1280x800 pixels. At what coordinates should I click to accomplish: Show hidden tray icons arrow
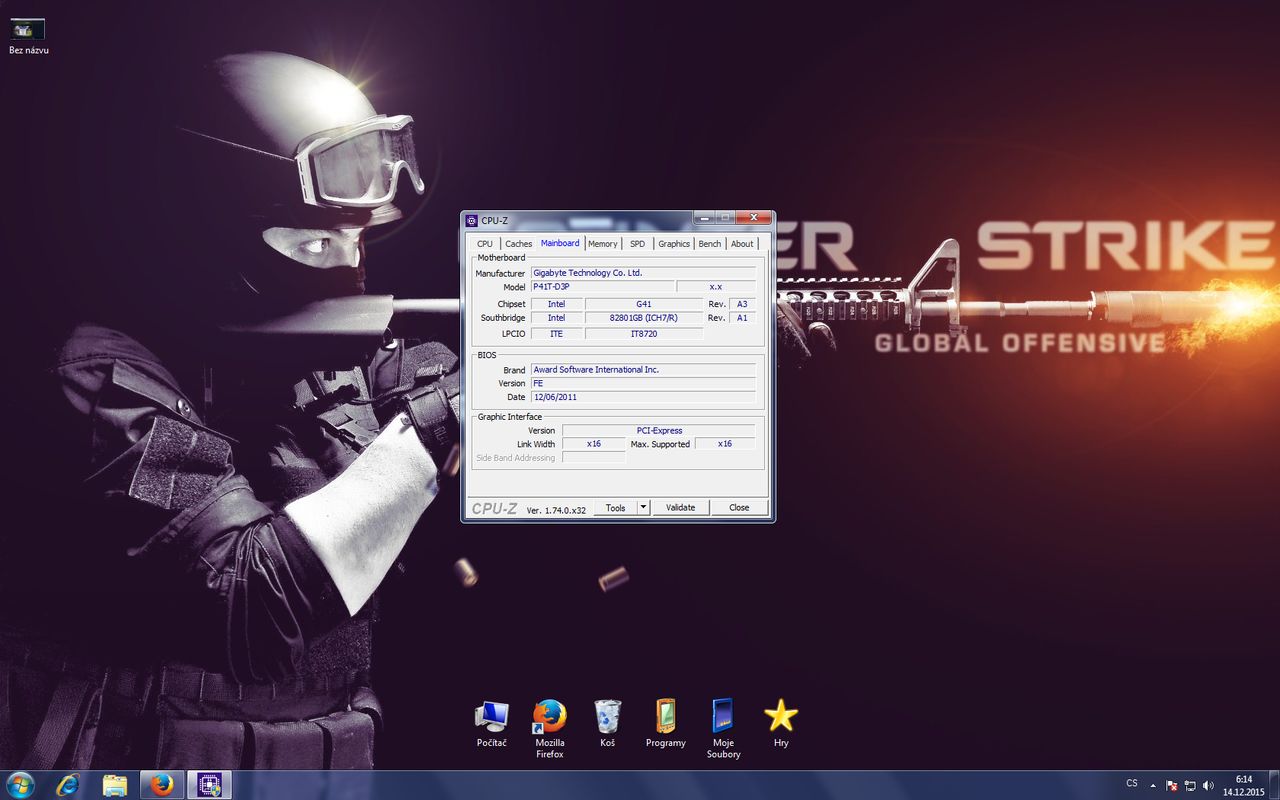(x=1152, y=785)
